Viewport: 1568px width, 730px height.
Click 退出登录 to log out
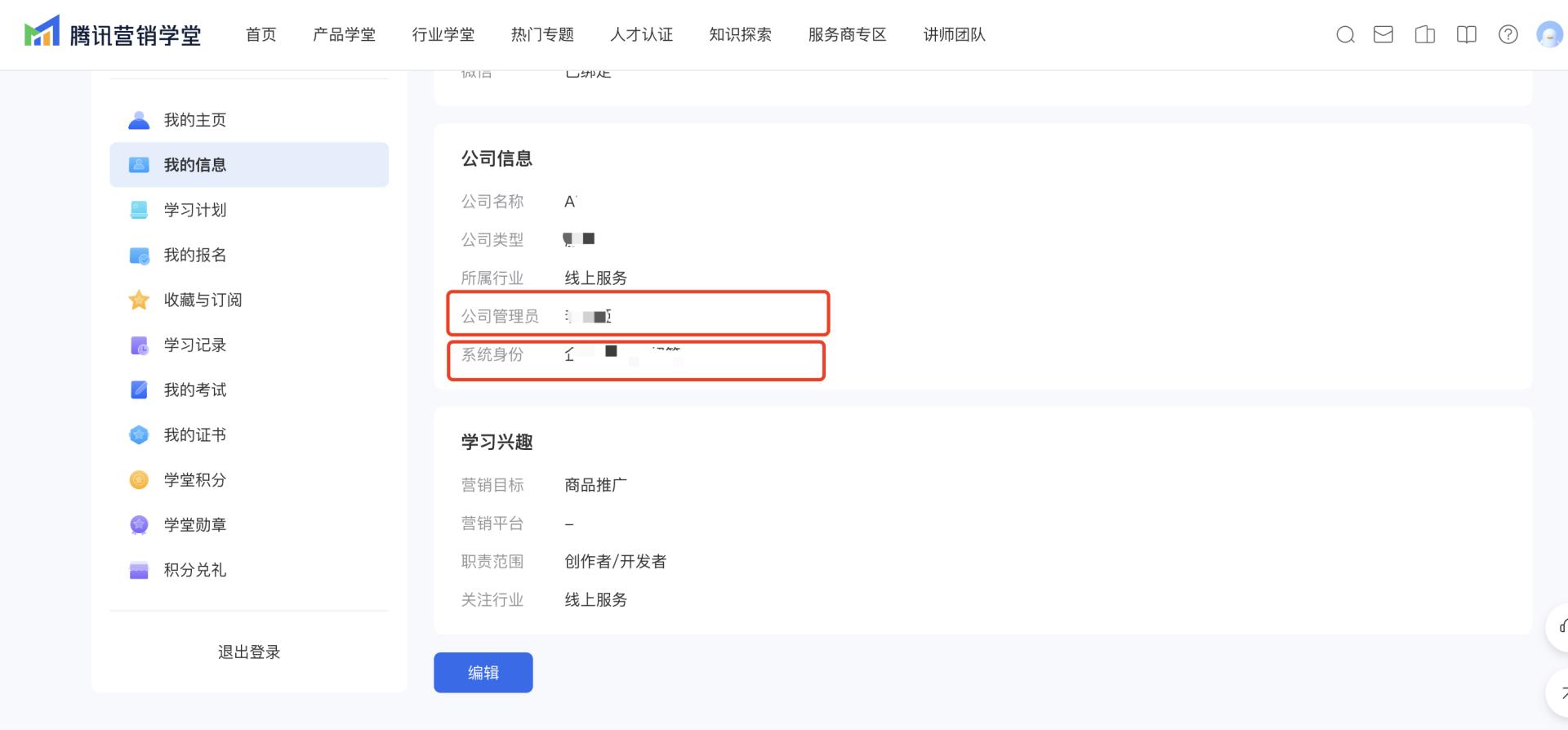tap(249, 652)
